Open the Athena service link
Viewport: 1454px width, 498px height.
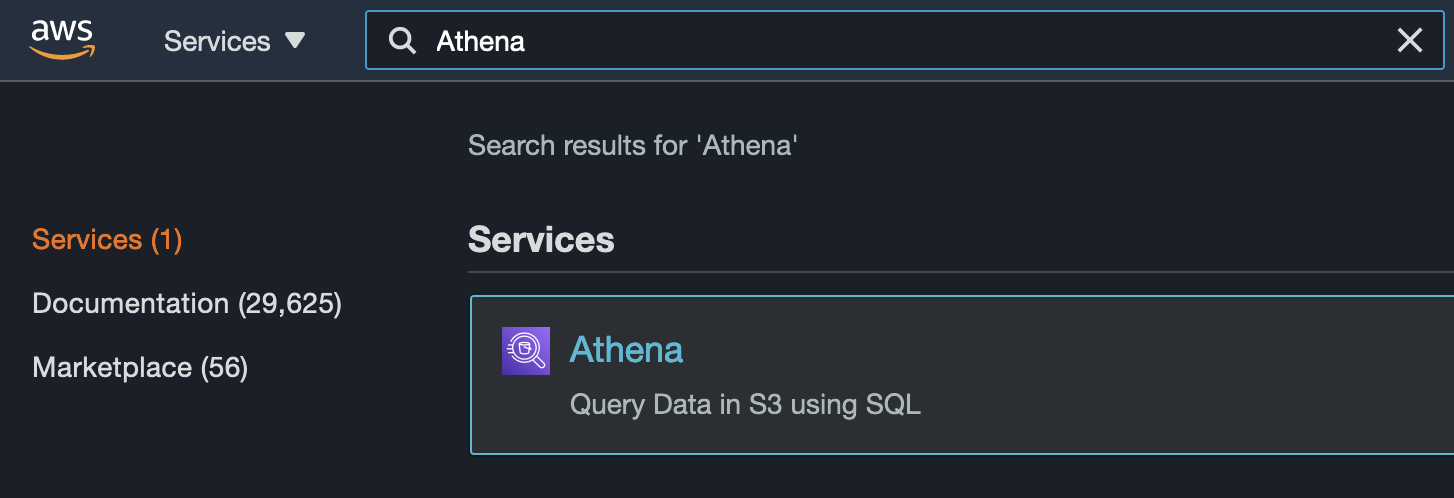(626, 349)
